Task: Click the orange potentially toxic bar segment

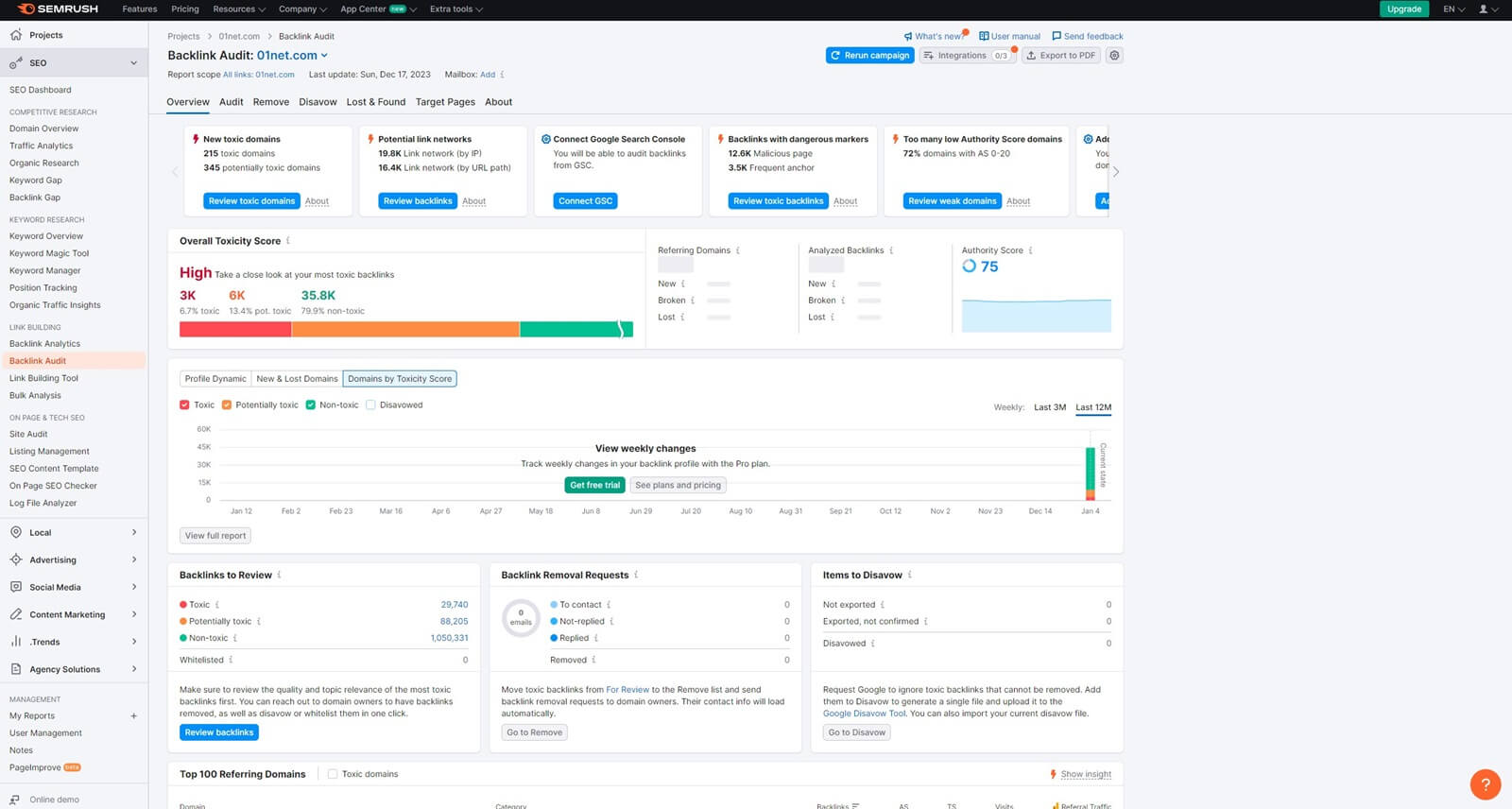Action: (405, 330)
